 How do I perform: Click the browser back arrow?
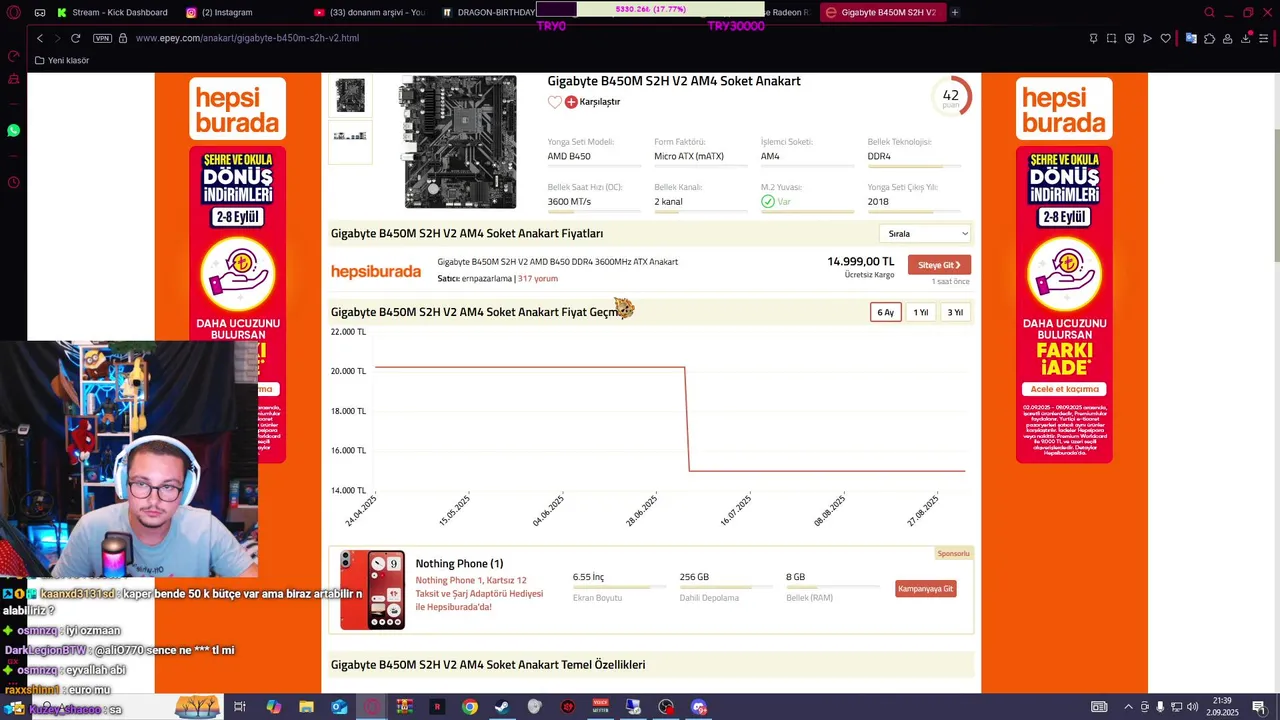tap(40, 38)
